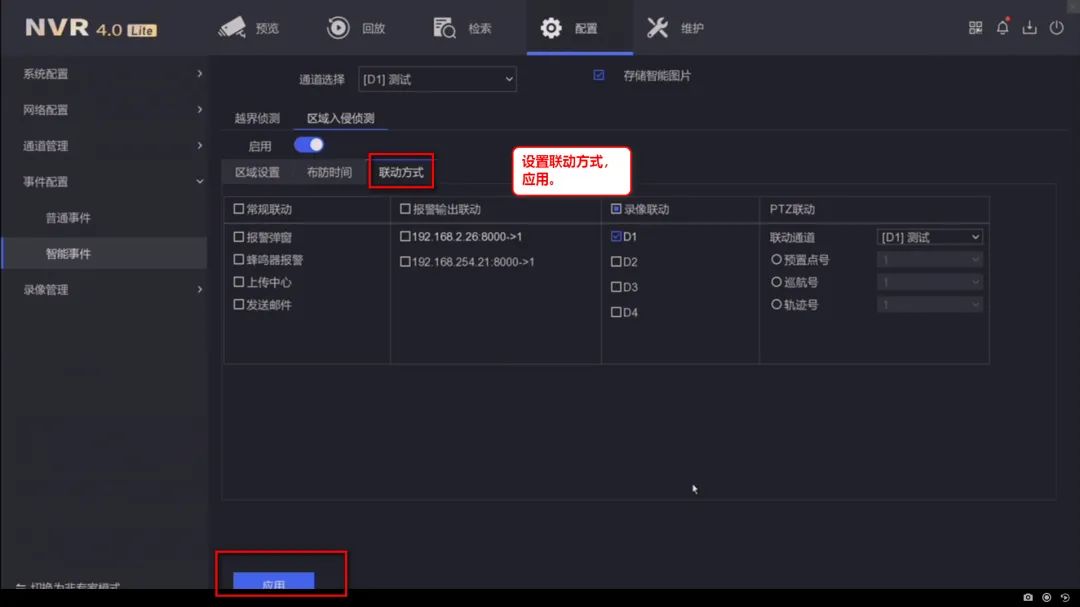The image size is (1080, 607).
Task: Select the 预置点号 radio button
Action: (776, 260)
